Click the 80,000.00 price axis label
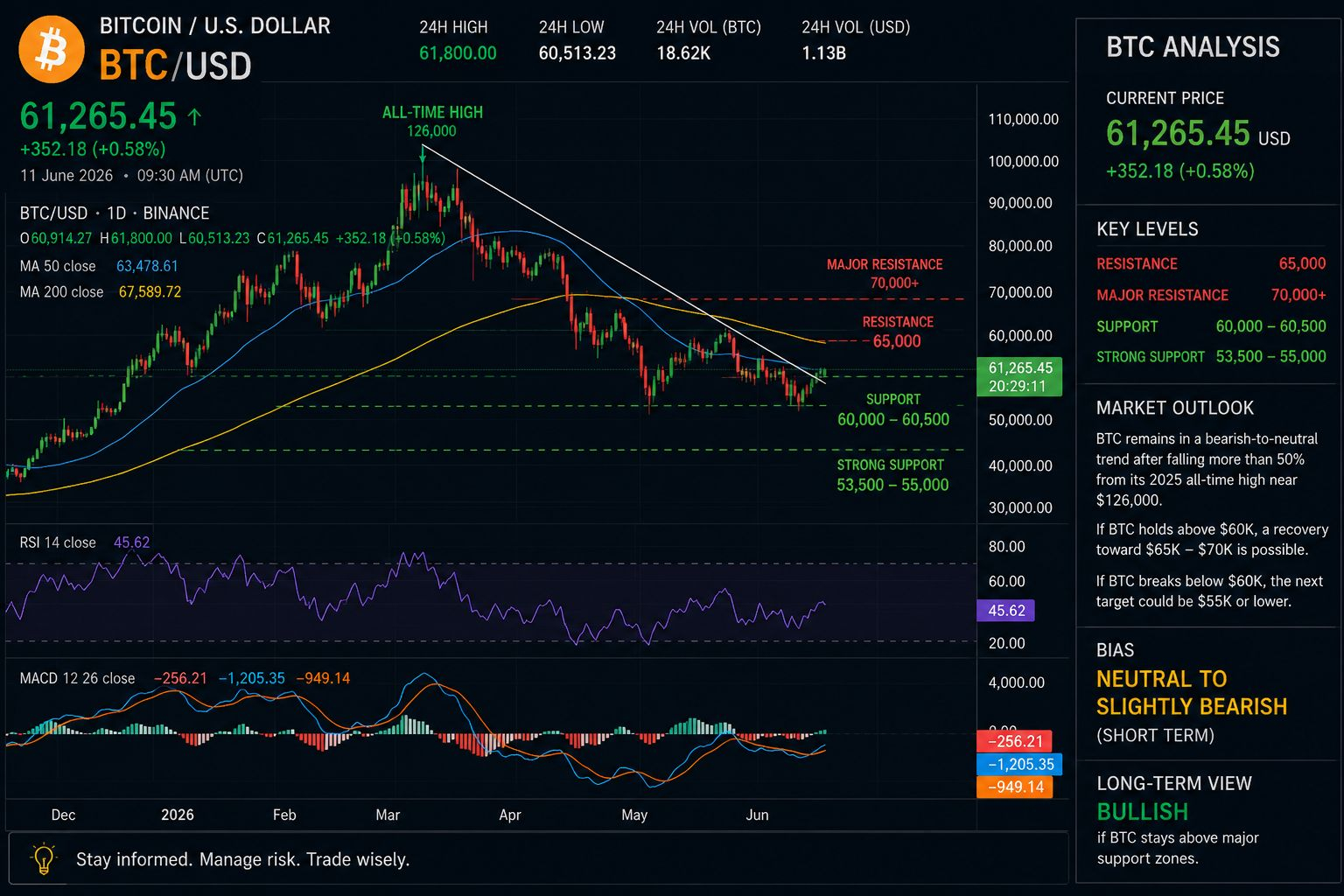Viewport: 1344px width, 896px height. click(x=1020, y=246)
